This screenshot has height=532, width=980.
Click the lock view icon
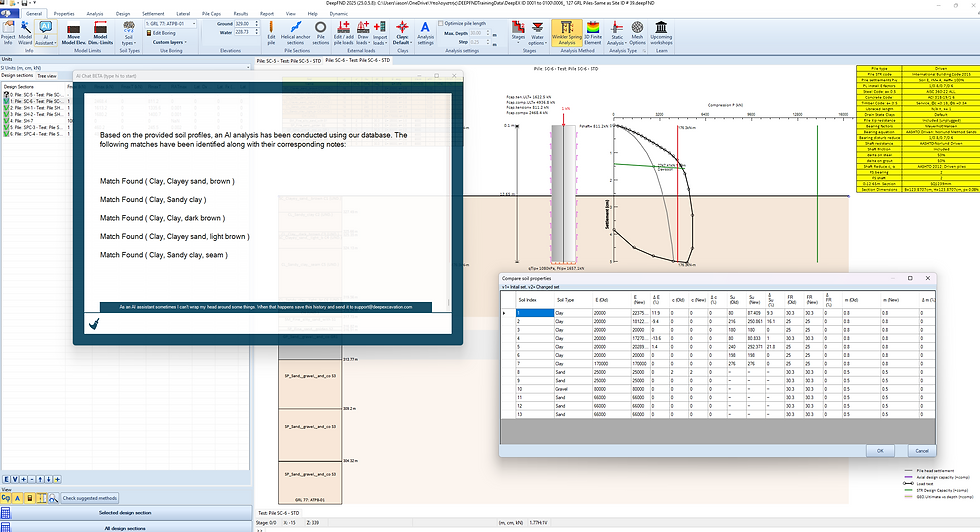click(29, 498)
